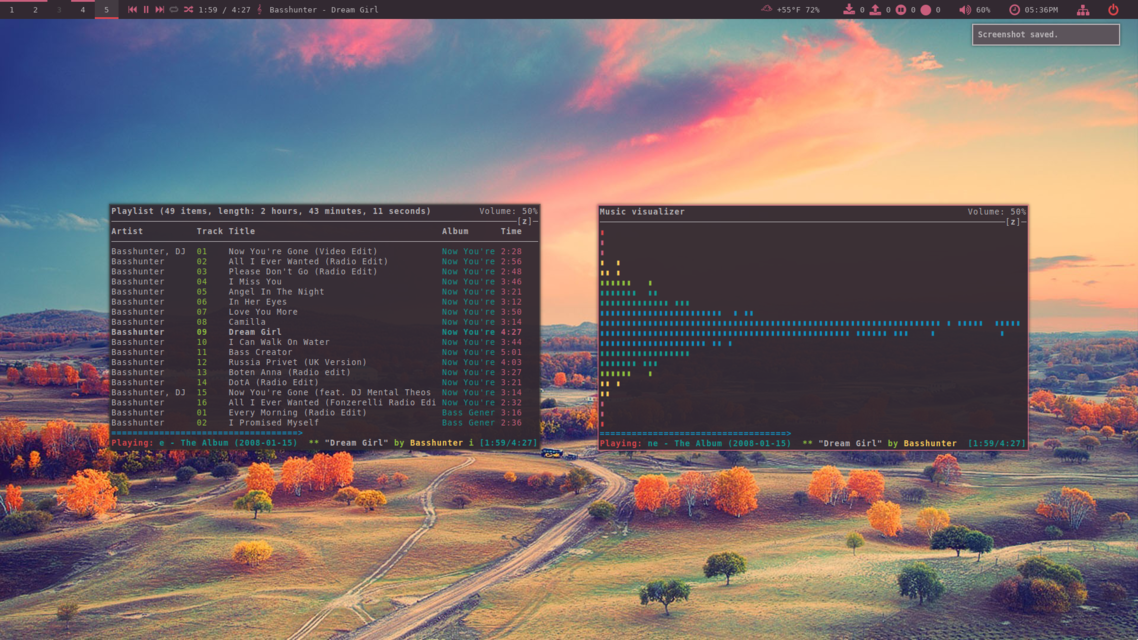Screen dimensions: 1138x640
Task: Click the Screenshot saved notification
Action: click(1046, 34)
